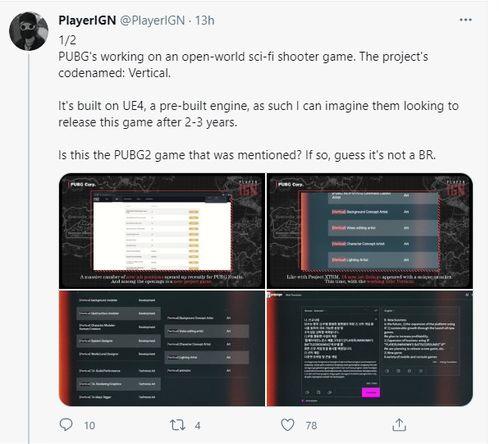Open the three-dot more options menu
499x444 pixels.
(465, 20)
